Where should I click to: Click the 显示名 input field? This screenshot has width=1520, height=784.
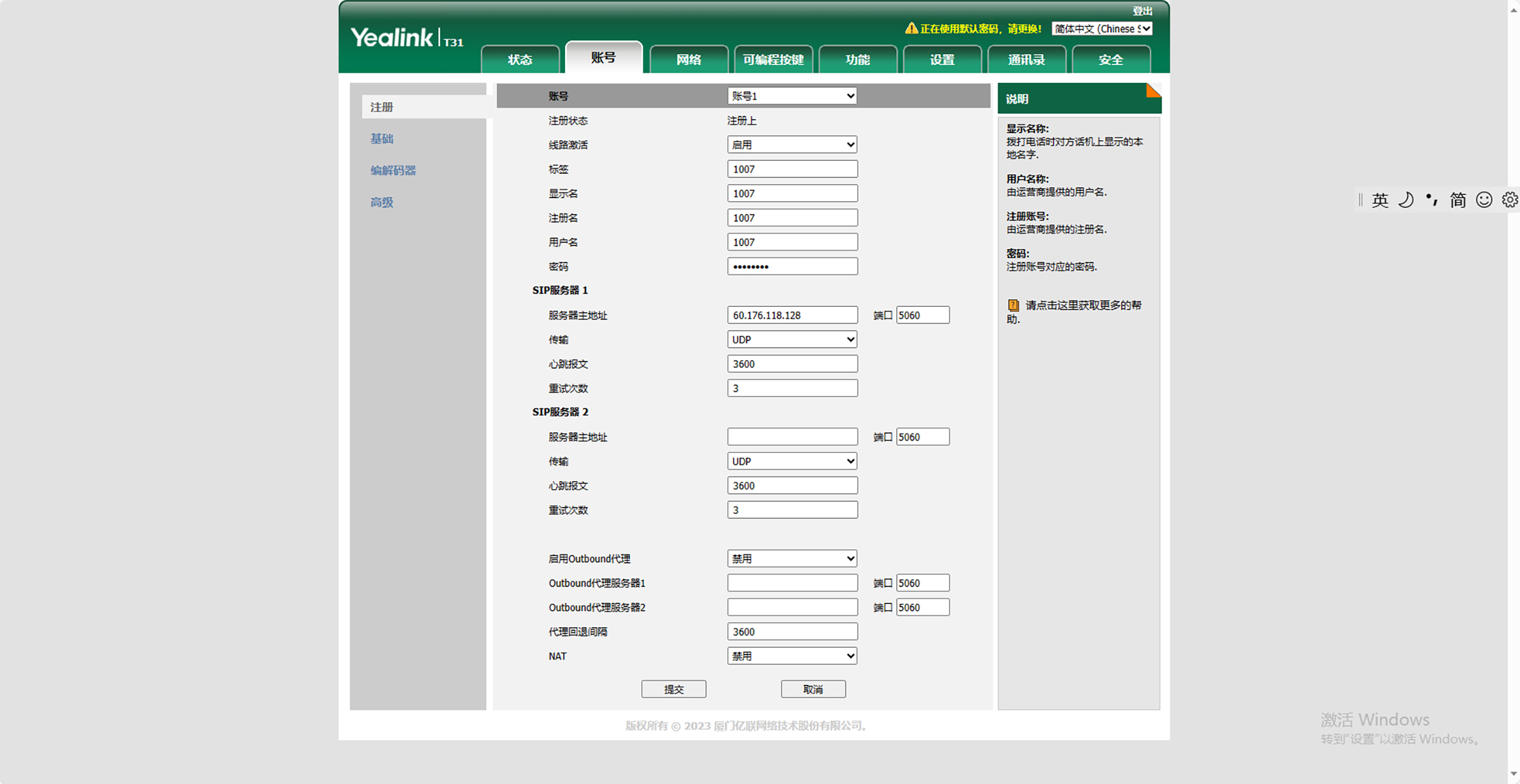pos(792,194)
